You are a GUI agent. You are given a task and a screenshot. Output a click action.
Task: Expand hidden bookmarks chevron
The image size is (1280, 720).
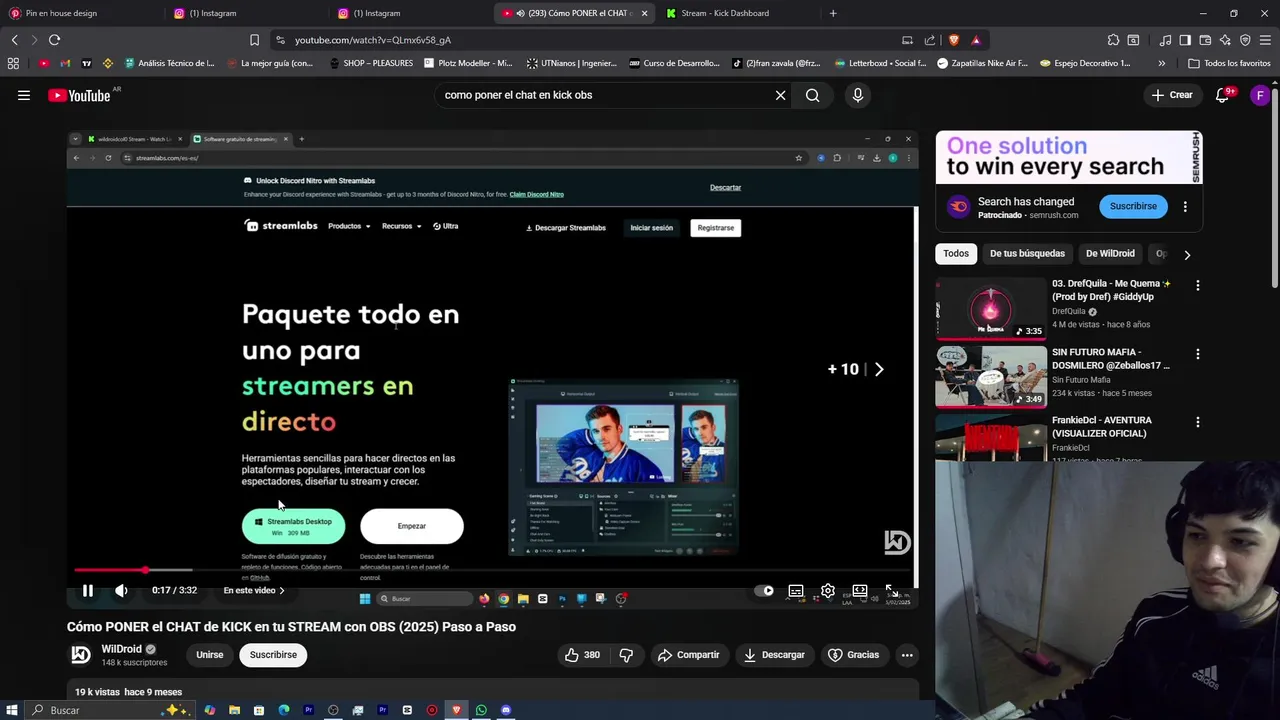point(1161,63)
